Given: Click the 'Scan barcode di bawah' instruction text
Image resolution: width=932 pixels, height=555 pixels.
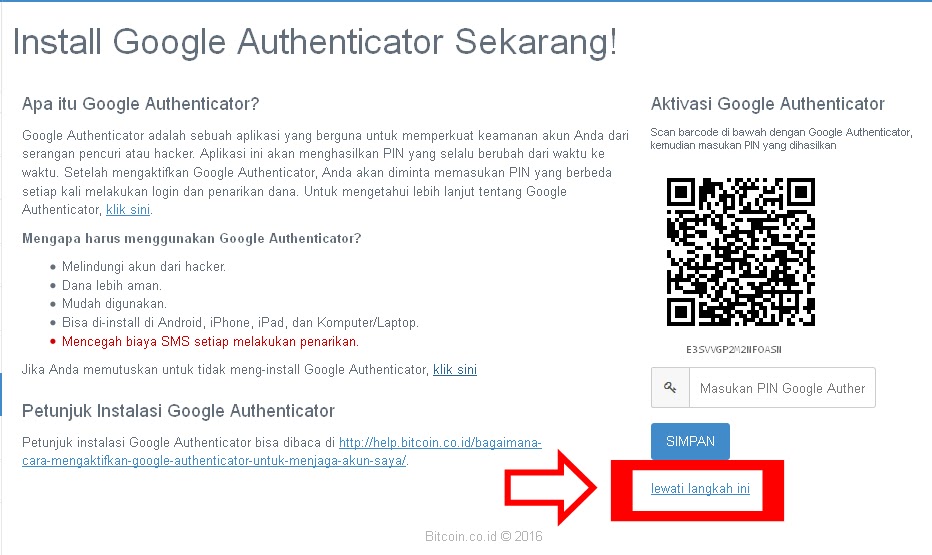Looking at the screenshot, I should point(781,138).
